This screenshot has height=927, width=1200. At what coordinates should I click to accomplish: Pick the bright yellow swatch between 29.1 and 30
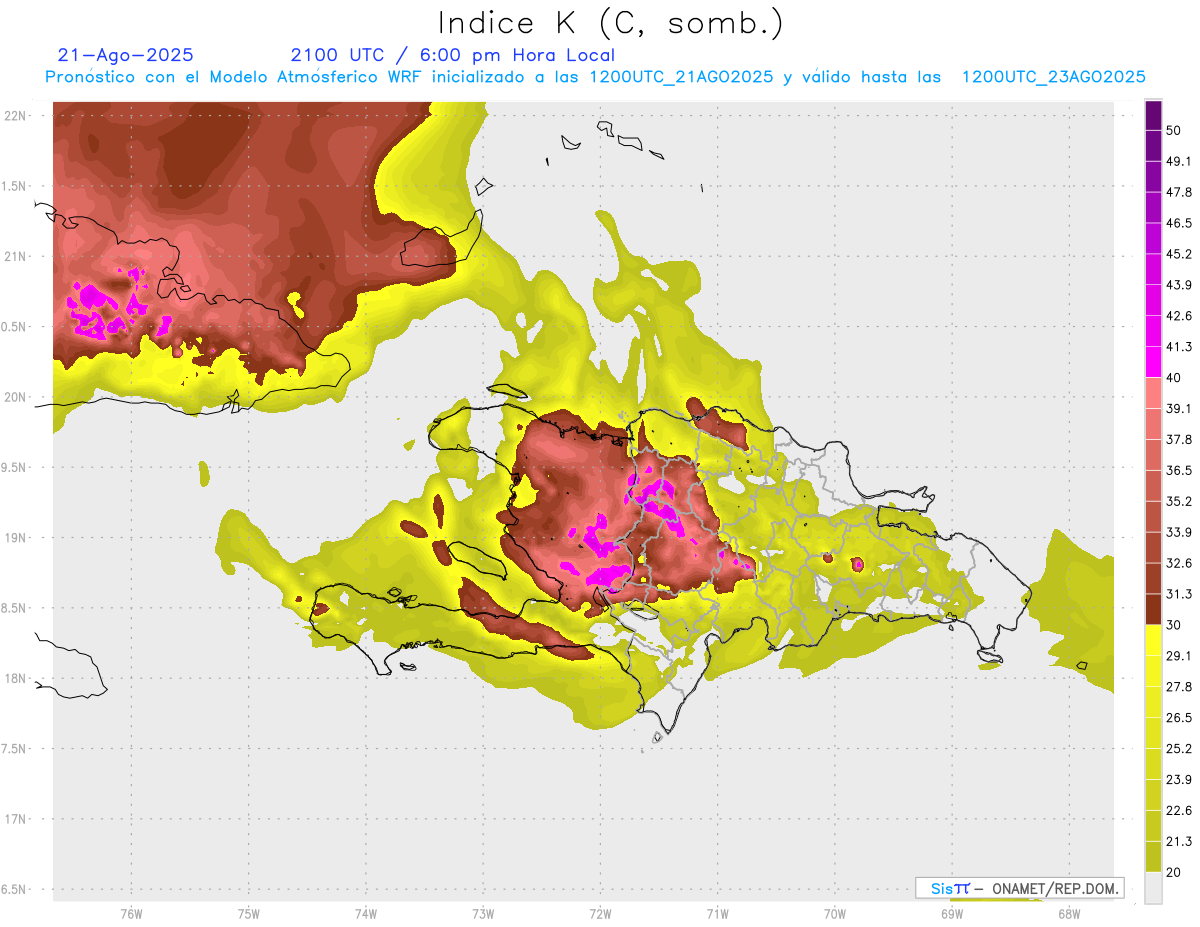[x=1154, y=640]
